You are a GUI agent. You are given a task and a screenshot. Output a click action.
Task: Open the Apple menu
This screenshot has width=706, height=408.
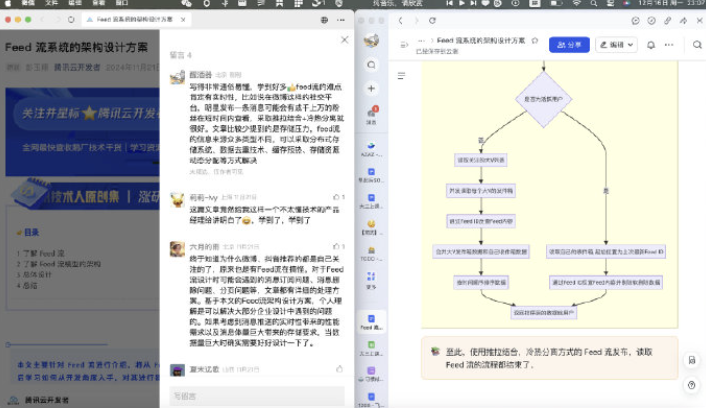click(12, 4)
